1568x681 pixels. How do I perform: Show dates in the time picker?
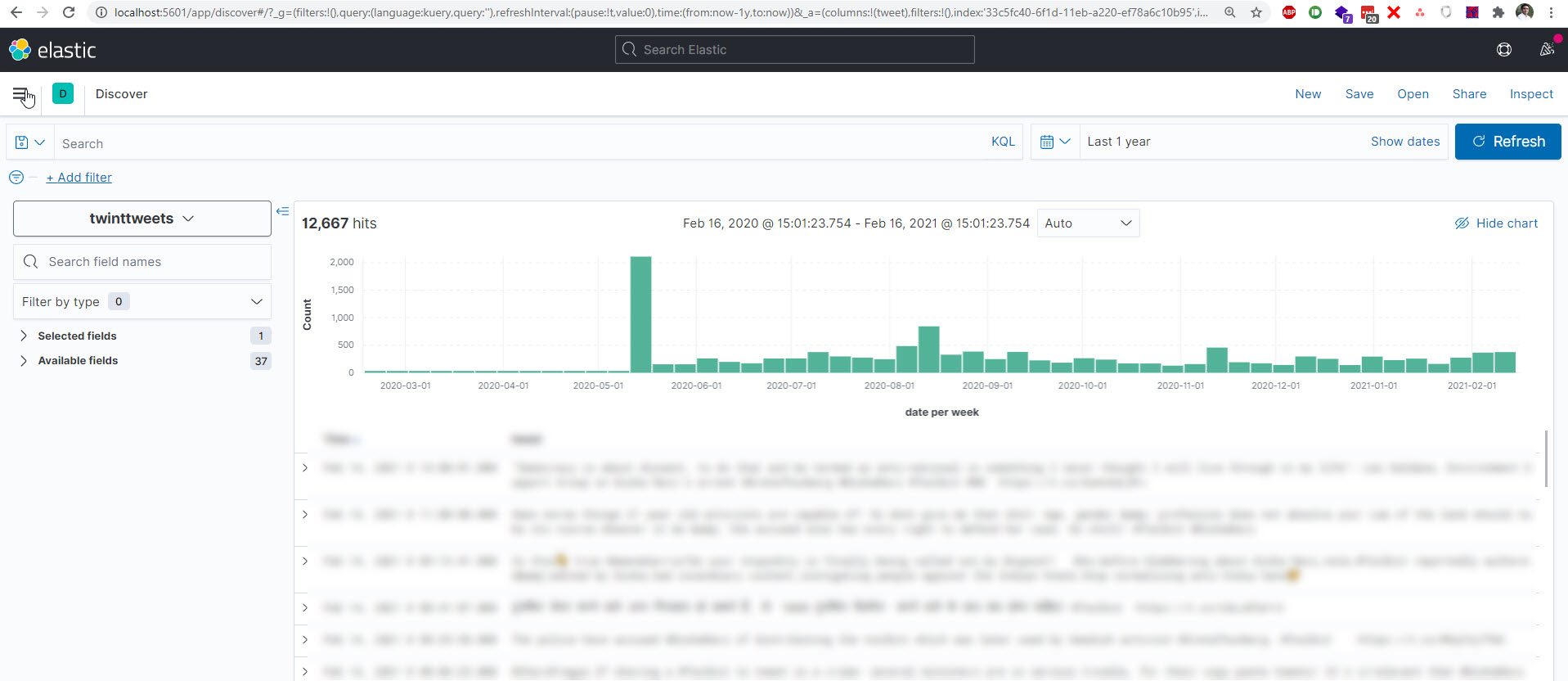coord(1405,142)
